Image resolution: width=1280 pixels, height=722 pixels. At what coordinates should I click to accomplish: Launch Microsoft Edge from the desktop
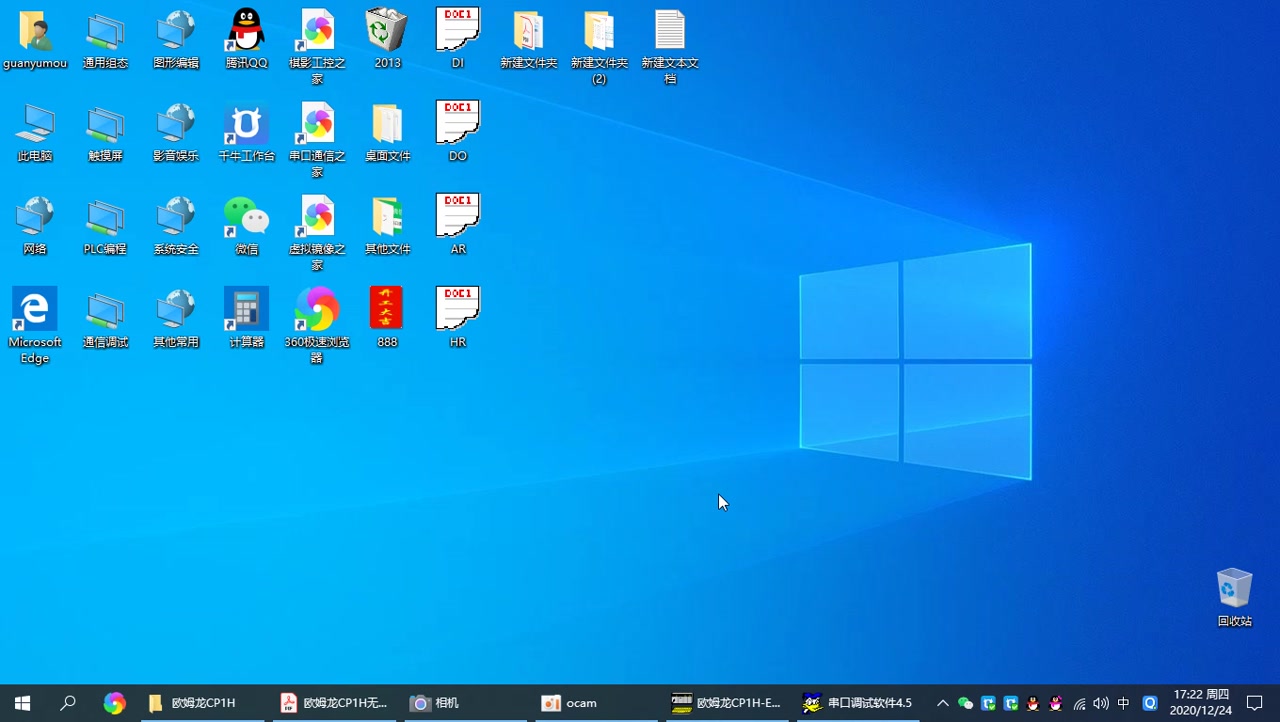(35, 326)
